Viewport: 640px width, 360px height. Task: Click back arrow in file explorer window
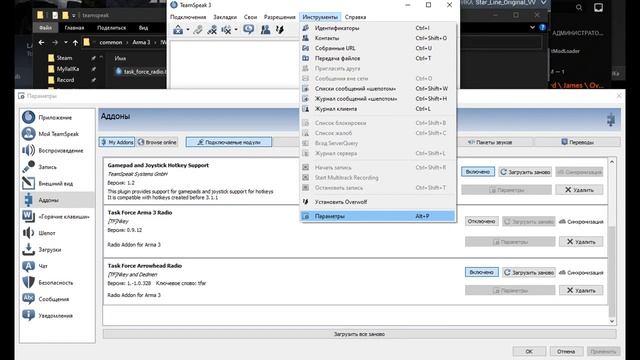(42, 42)
